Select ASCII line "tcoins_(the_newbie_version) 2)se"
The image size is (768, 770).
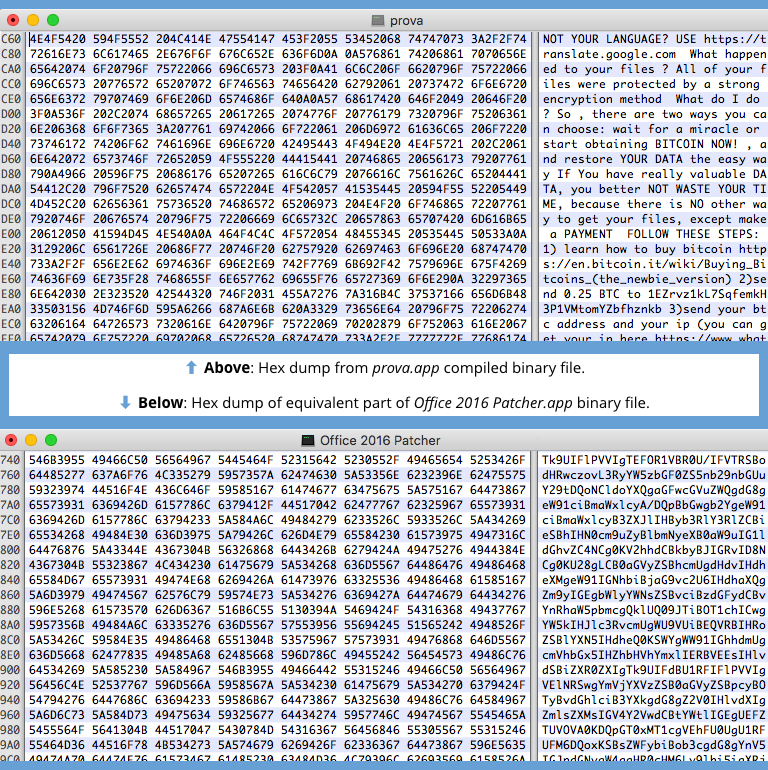pos(654,279)
